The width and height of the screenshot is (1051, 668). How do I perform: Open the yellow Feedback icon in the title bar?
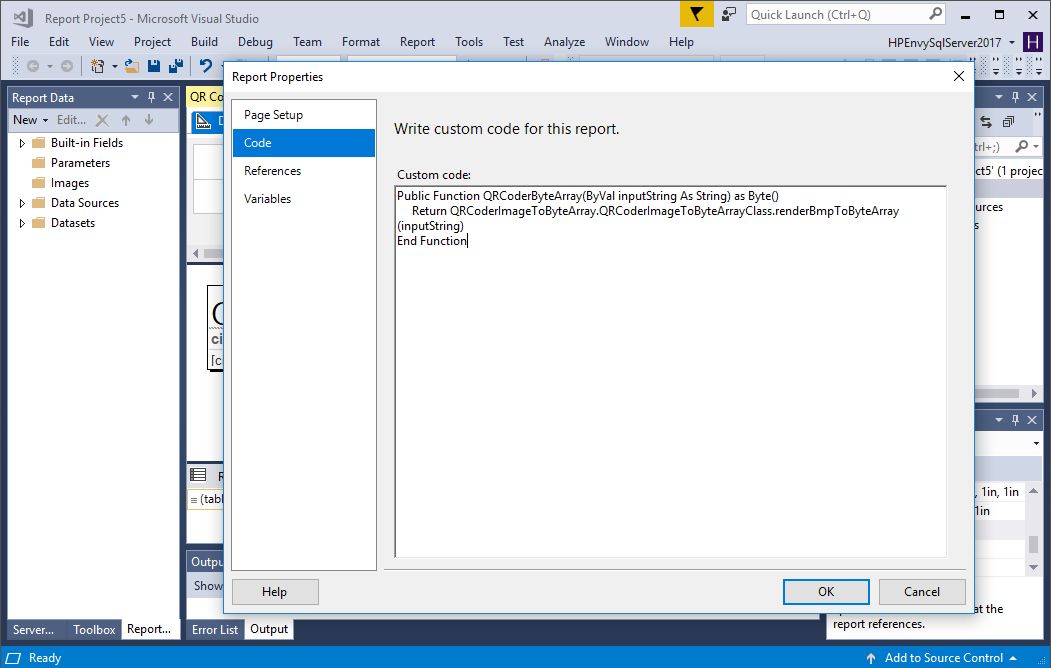point(698,14)
